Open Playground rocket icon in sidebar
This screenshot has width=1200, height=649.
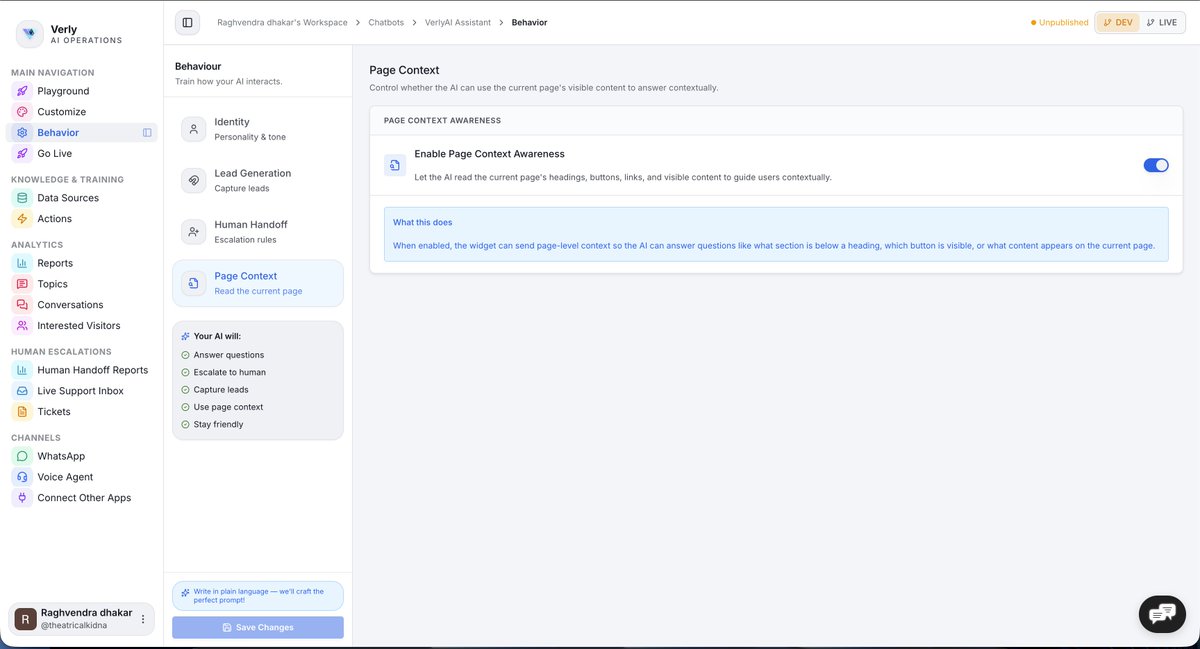[21, 91]
